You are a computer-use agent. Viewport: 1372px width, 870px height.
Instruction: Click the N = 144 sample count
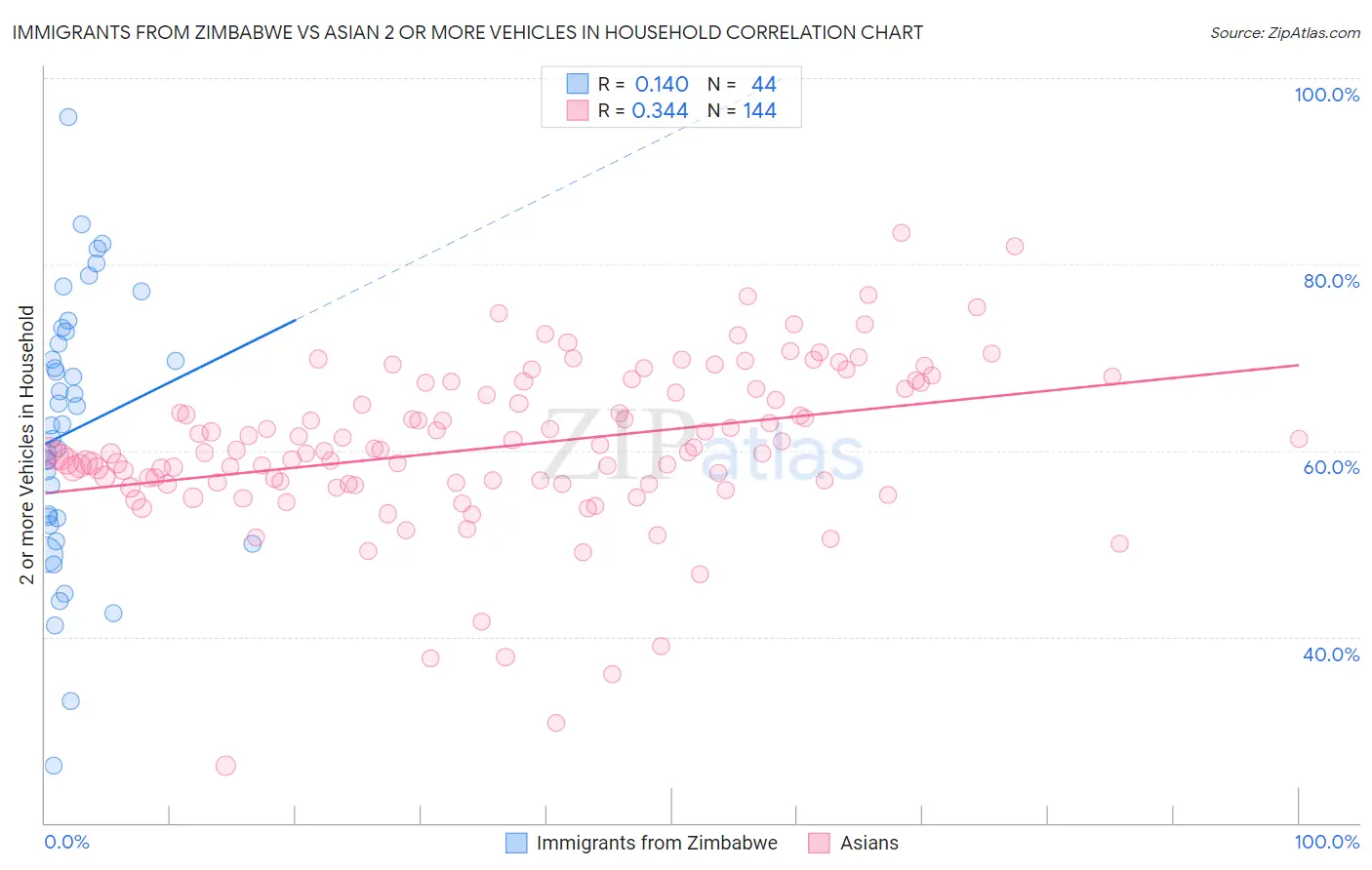tap(742, 110)
